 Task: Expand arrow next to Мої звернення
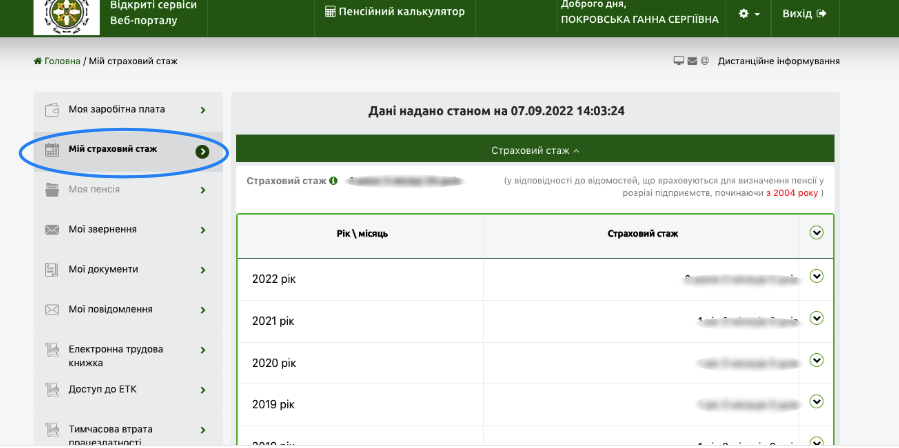point(203,231)
